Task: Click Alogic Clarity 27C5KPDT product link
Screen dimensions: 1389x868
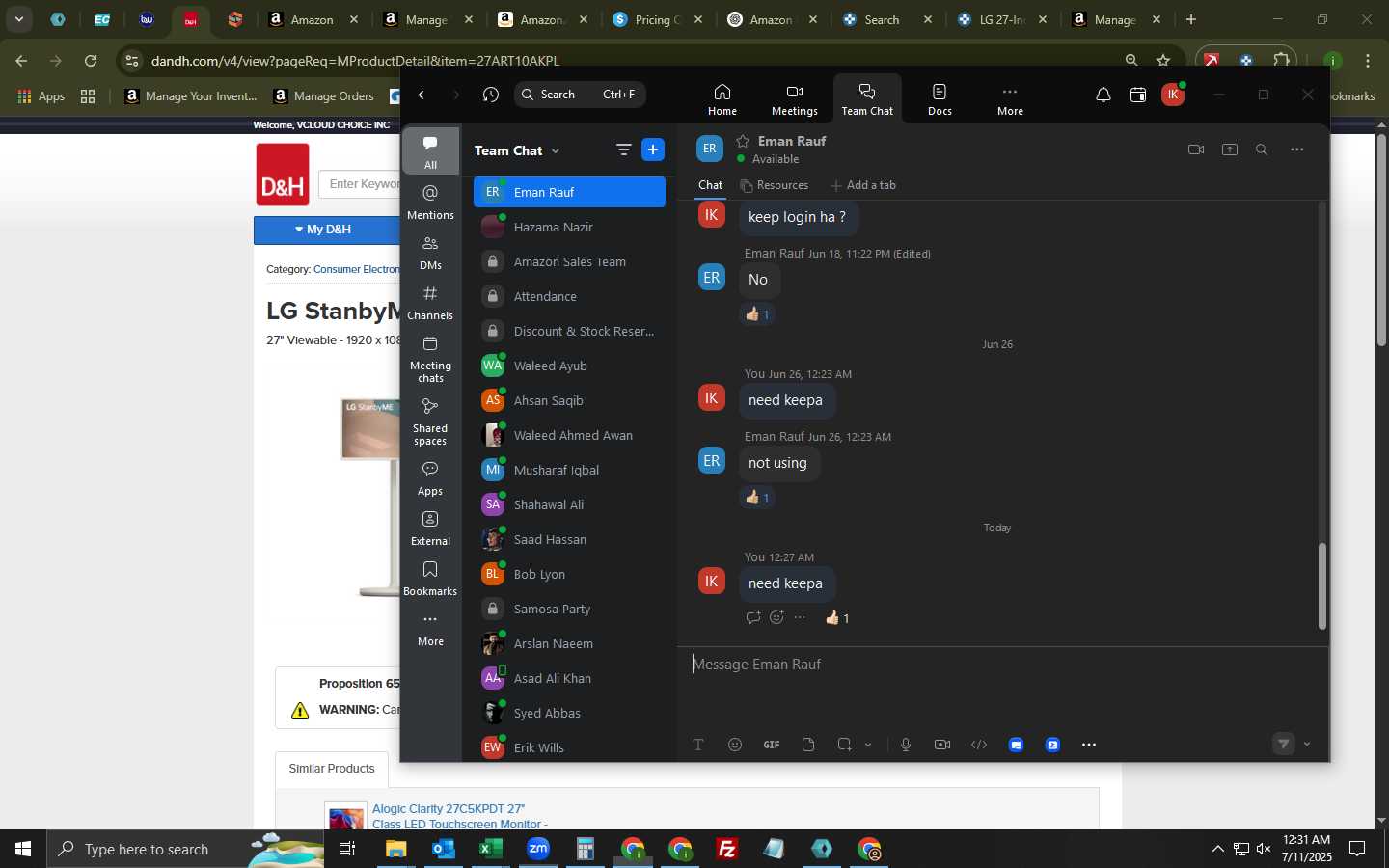Action: click(x=459, y=816)
